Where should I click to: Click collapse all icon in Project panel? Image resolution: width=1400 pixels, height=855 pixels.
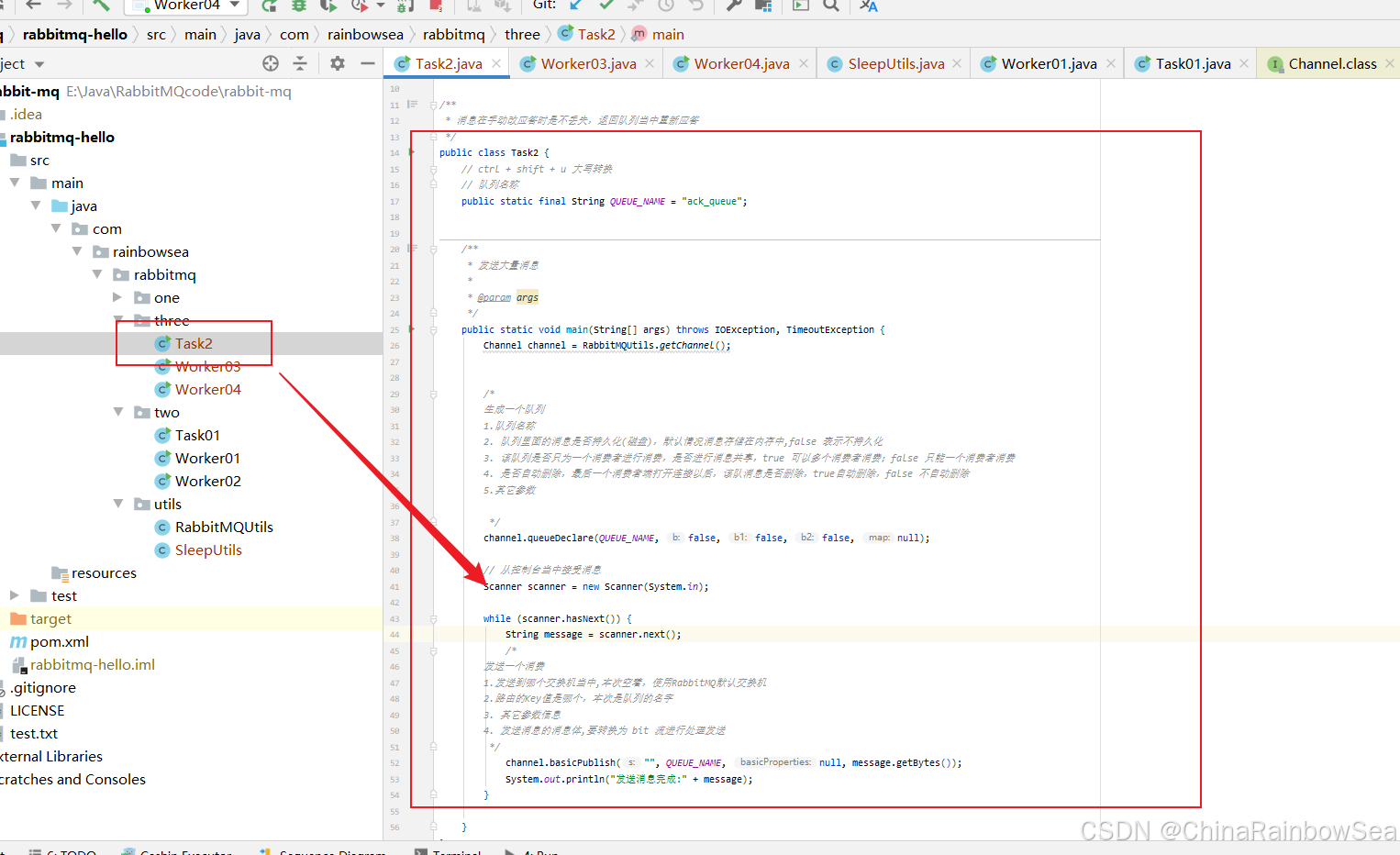[x=299, y=63]
